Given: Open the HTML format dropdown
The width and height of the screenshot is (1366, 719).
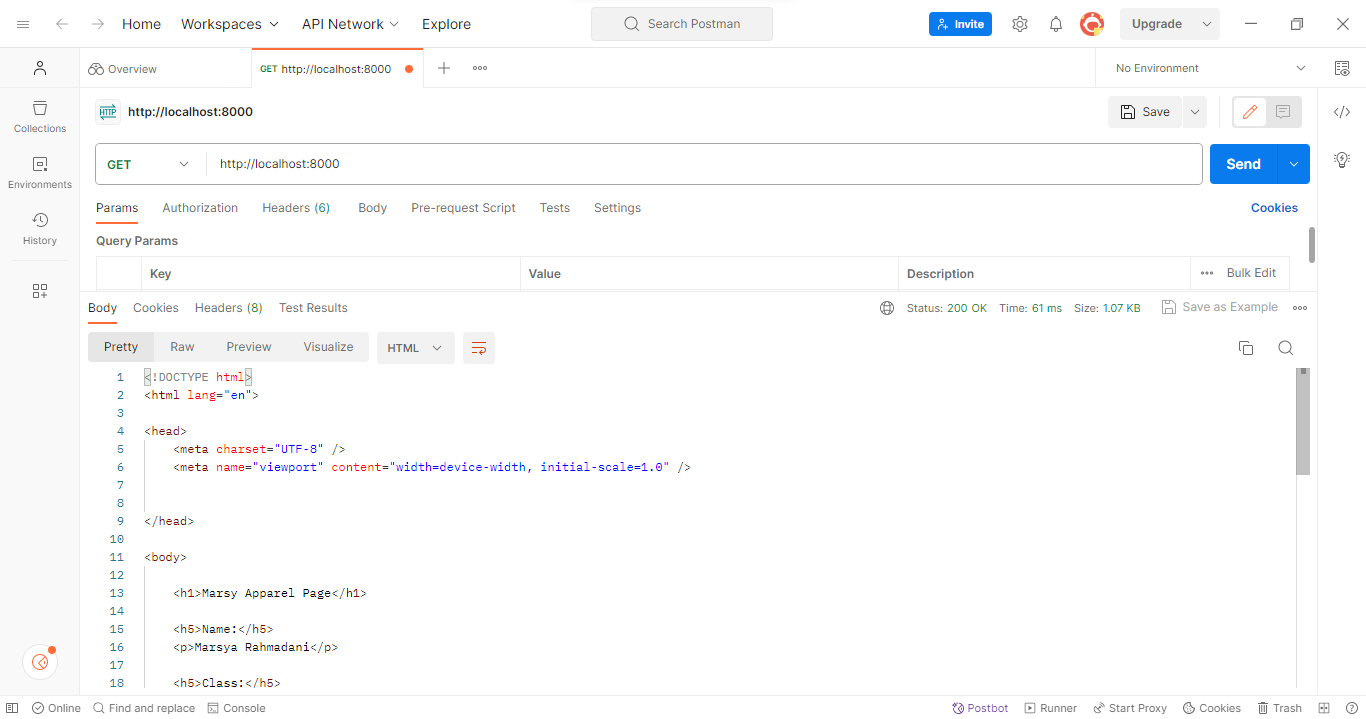Looking at the screenshot, I should (x=415, y=347).
